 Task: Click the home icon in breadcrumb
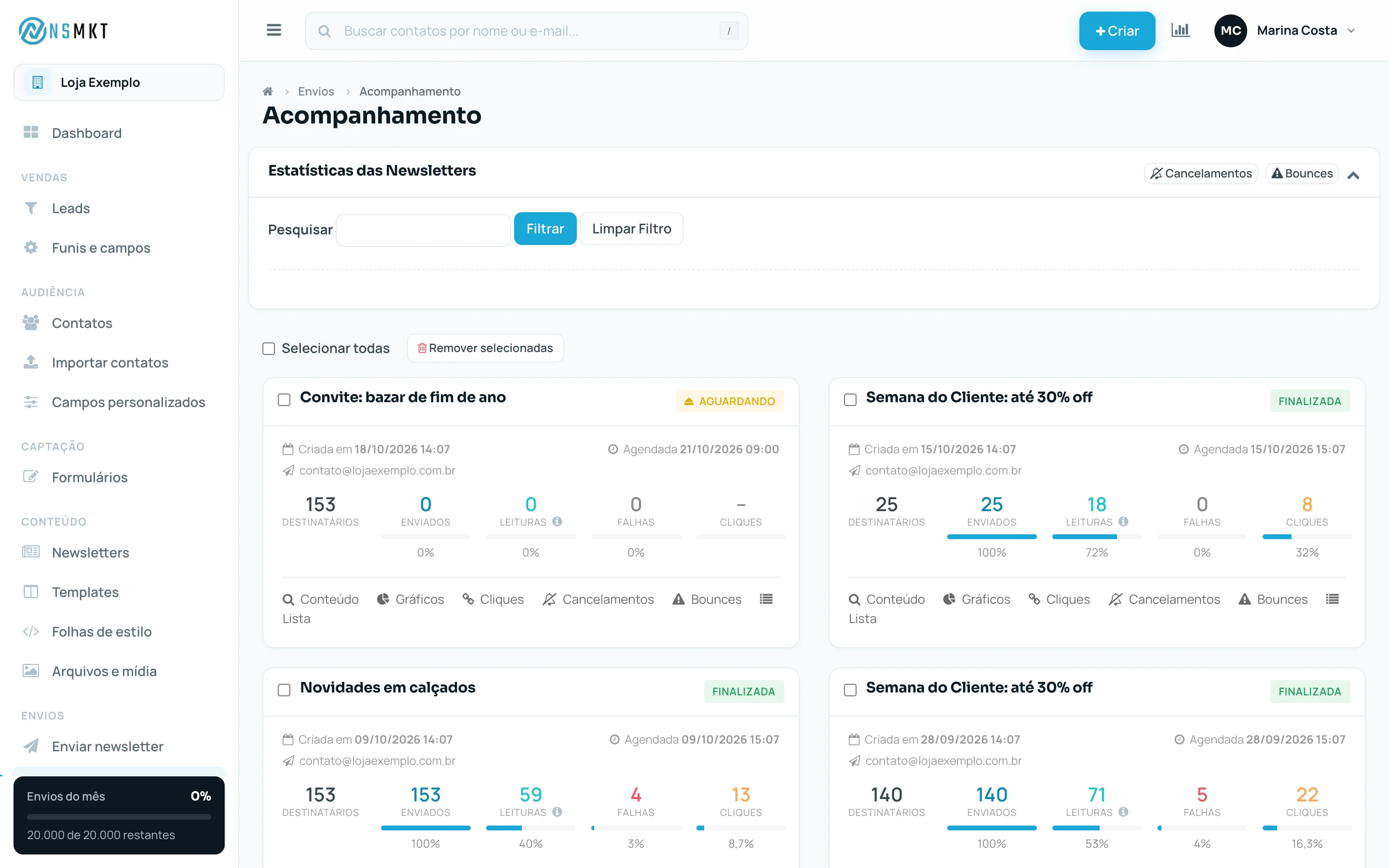(x=268, y=91)
